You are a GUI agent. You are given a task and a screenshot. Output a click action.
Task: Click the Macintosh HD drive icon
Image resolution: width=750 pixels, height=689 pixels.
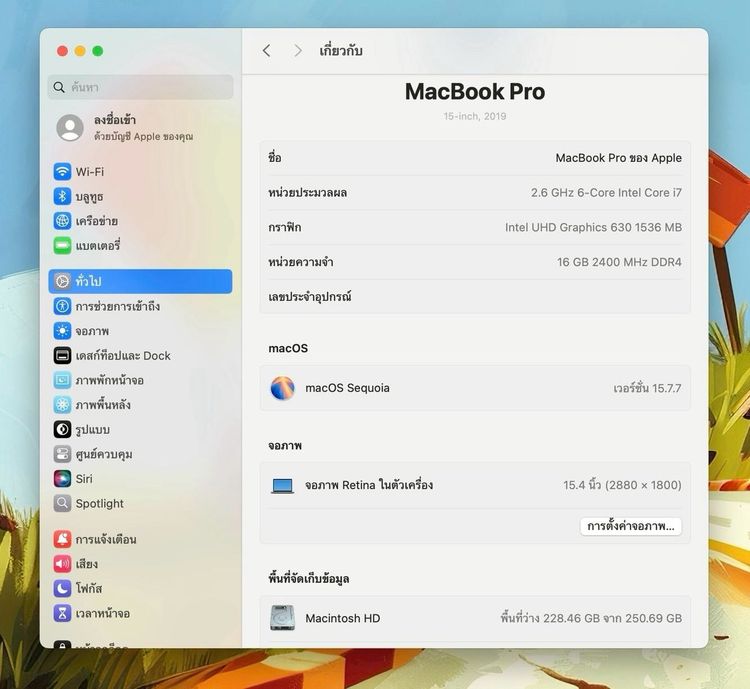tap(282, 618)
